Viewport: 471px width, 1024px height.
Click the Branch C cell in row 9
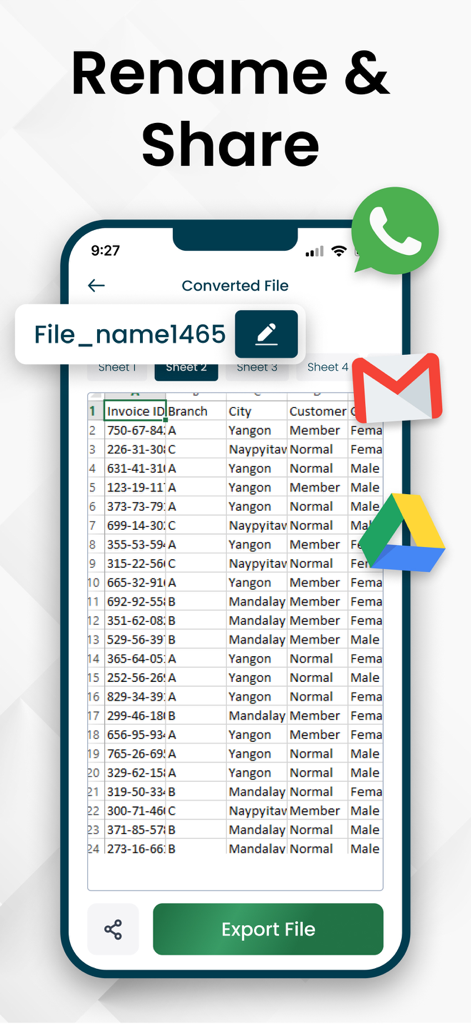coord(197,564)
